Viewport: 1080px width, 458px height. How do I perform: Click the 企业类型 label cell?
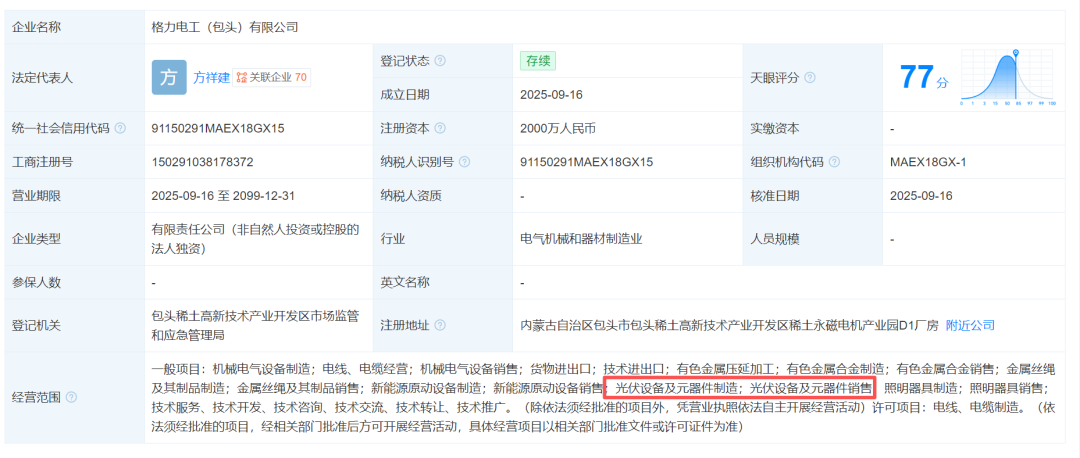coord(74,240)
